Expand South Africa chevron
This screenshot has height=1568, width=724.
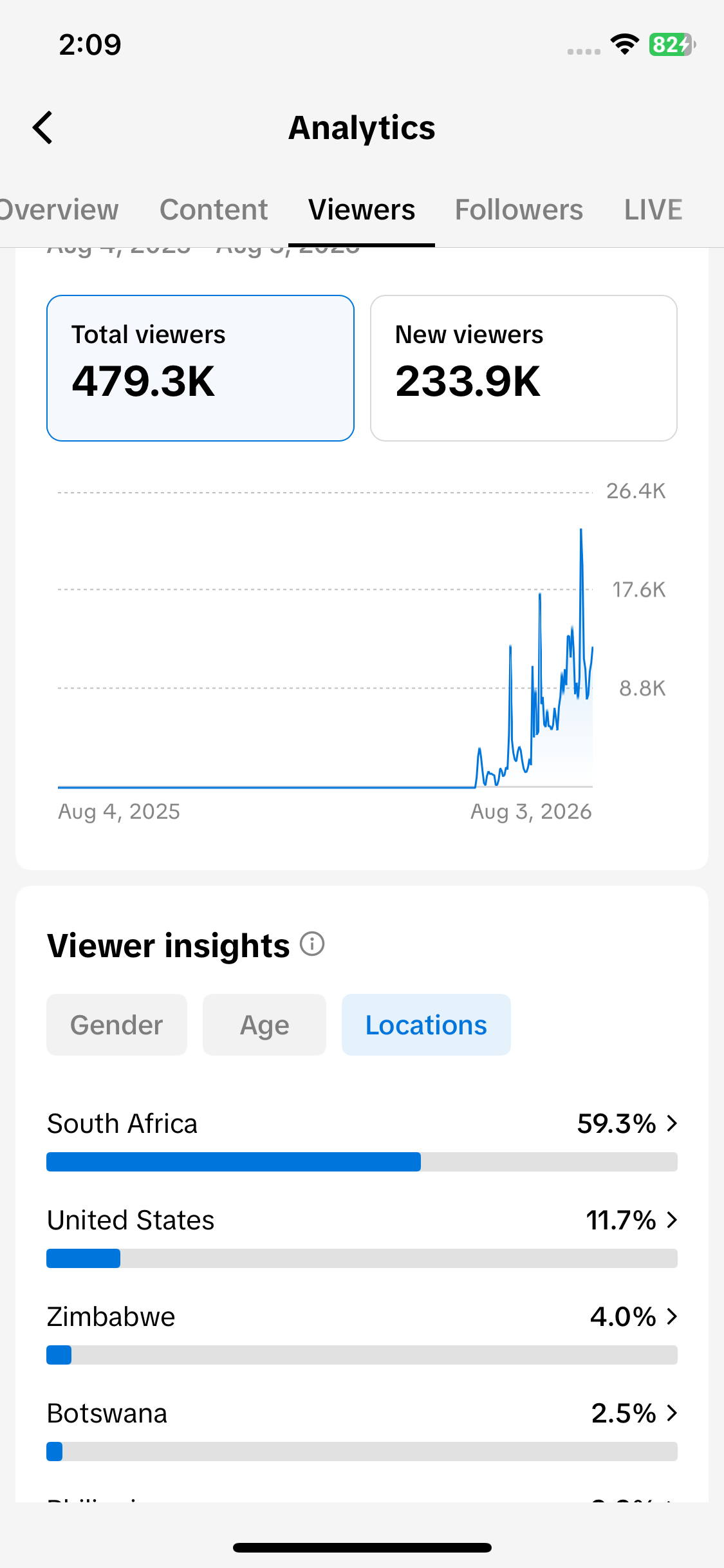coord(672,1123)
